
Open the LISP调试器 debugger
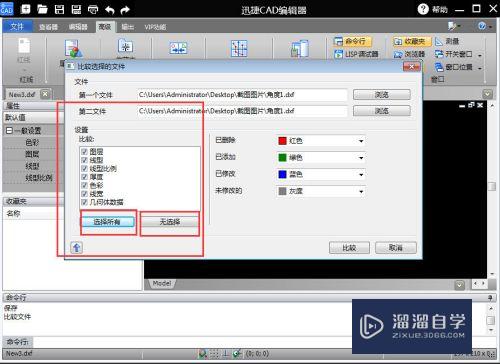pyautogui.click(x=356, y=54)
